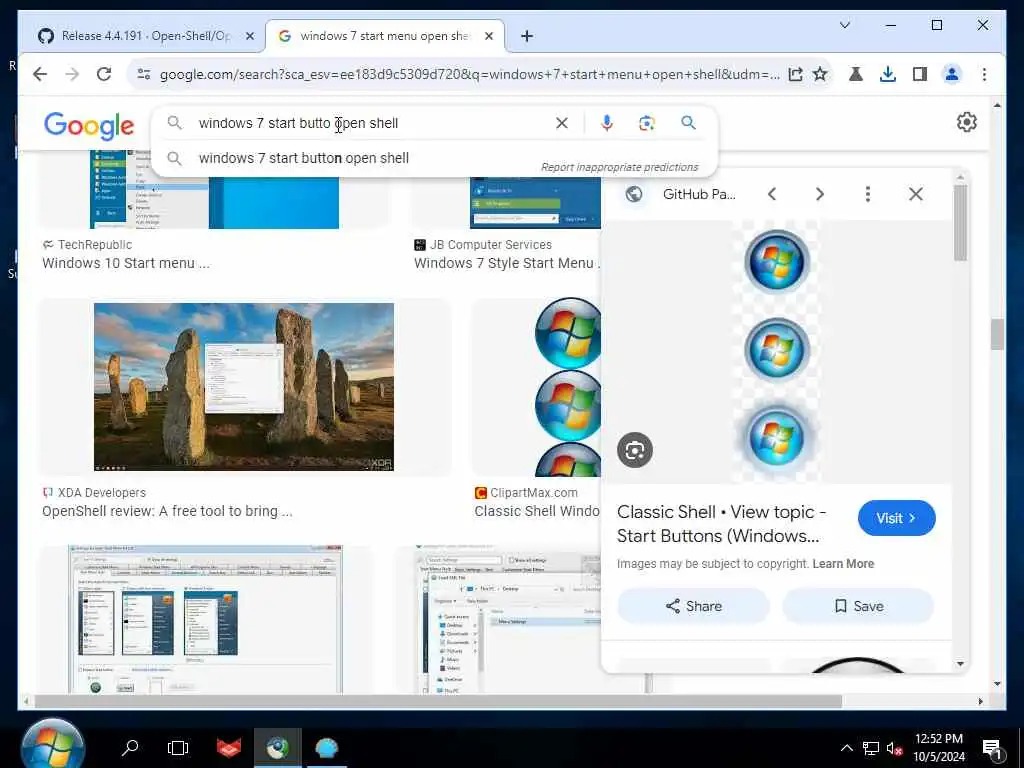Click the taskbar clock showing 12:52 PM
Screen dimensions: 1024x768
pos(938,748)
